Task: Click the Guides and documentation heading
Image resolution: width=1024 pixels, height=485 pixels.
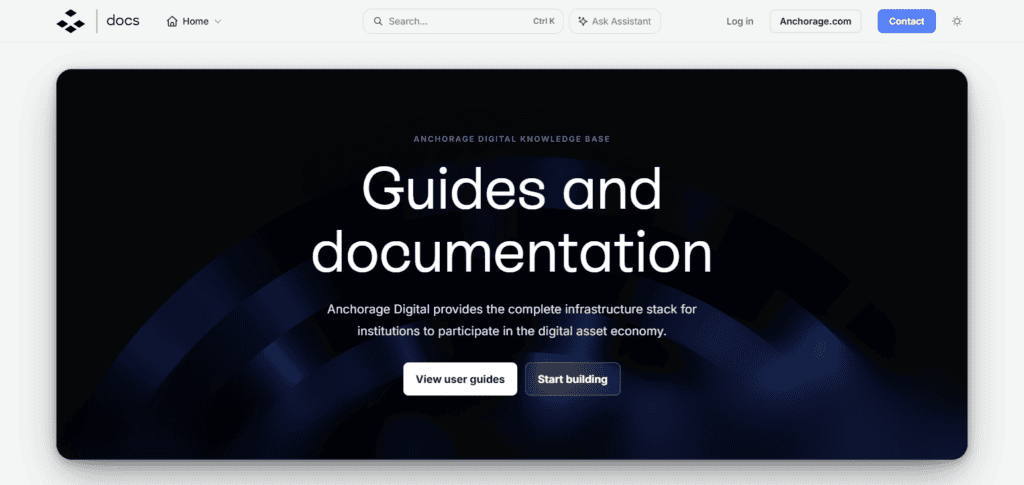Action: point(511,221)
